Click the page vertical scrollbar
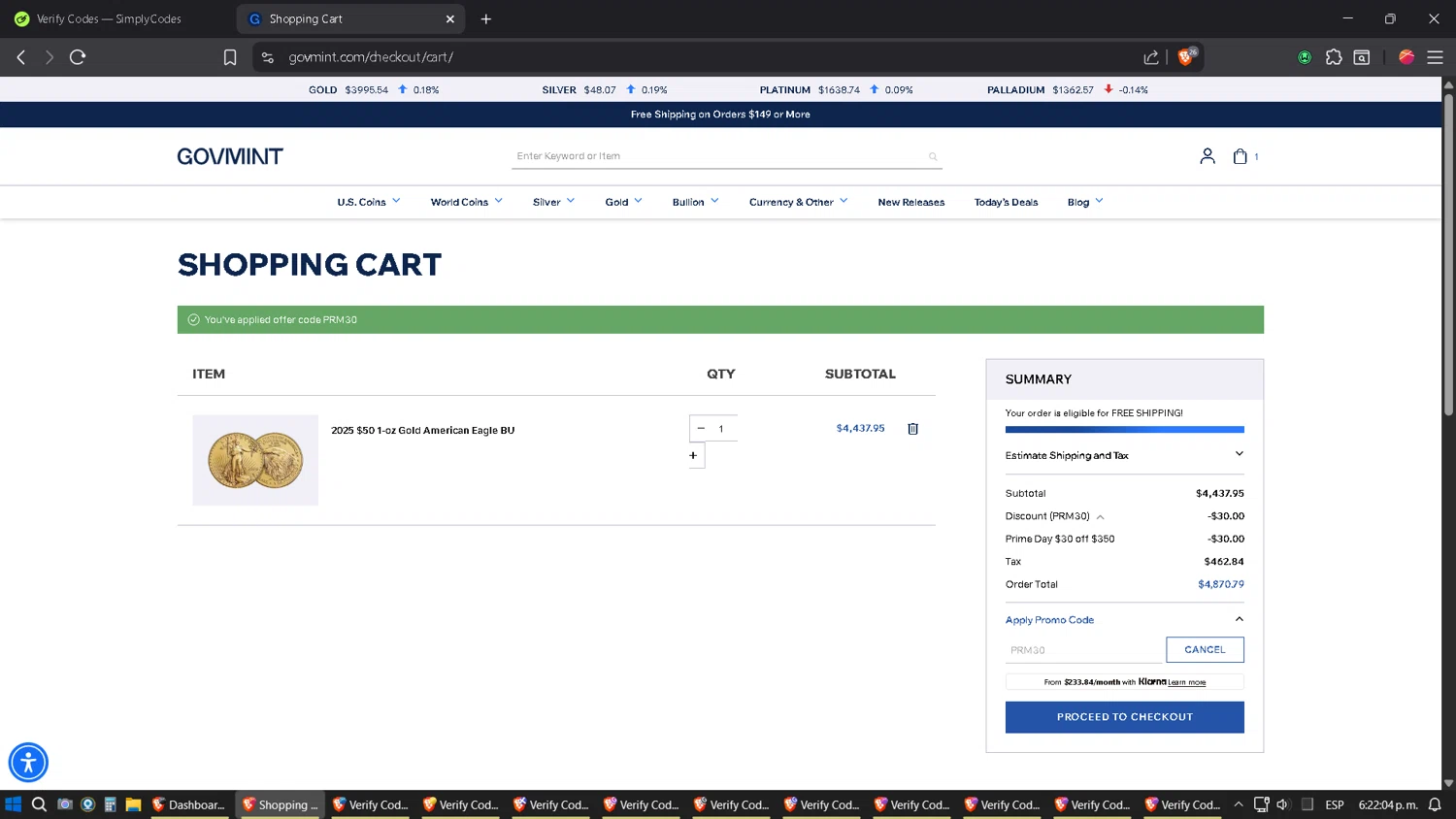 coord(1448,254)
